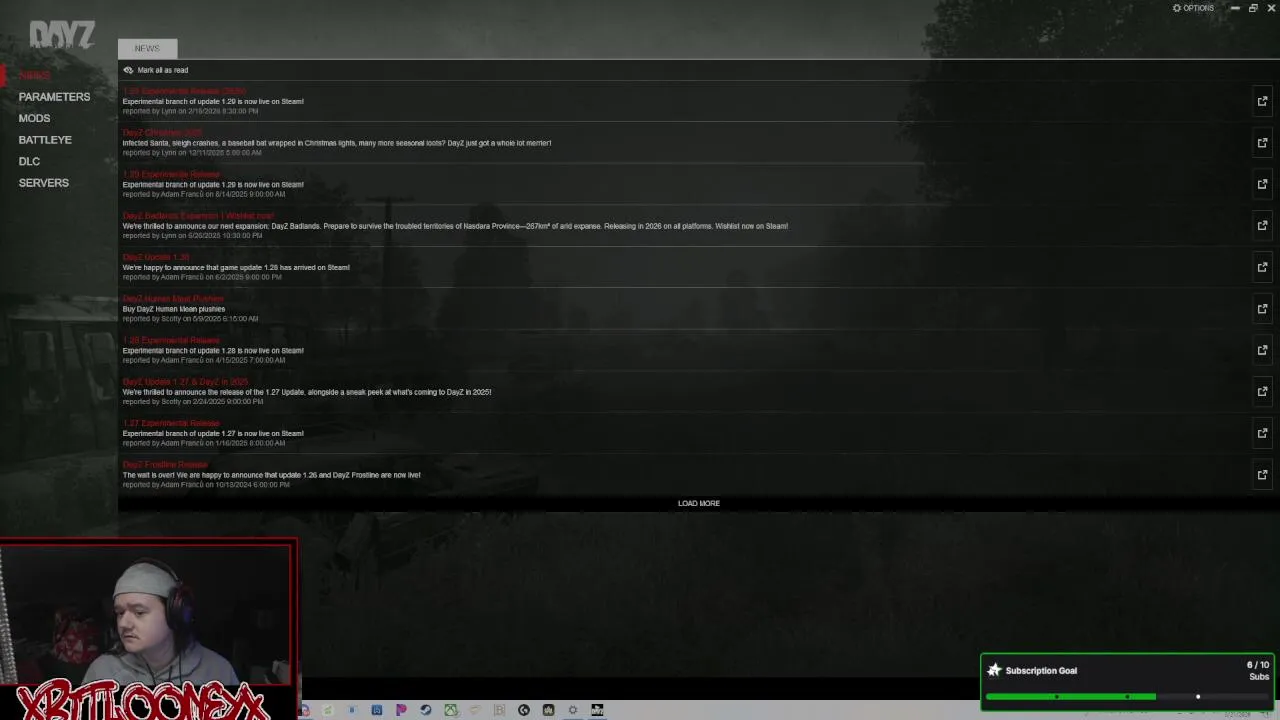This screenshot has width=1280, height=720.
Task: Click 'Buy DayZ Human Meat plushies' text
Action: point(174,309)
